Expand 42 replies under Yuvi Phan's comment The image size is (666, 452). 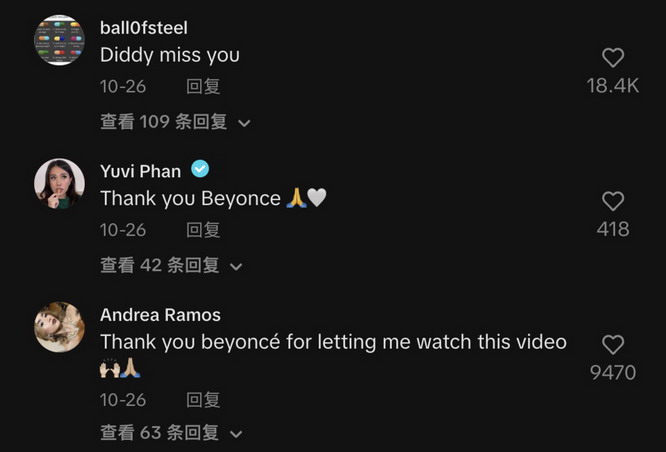tap(171, 266)
